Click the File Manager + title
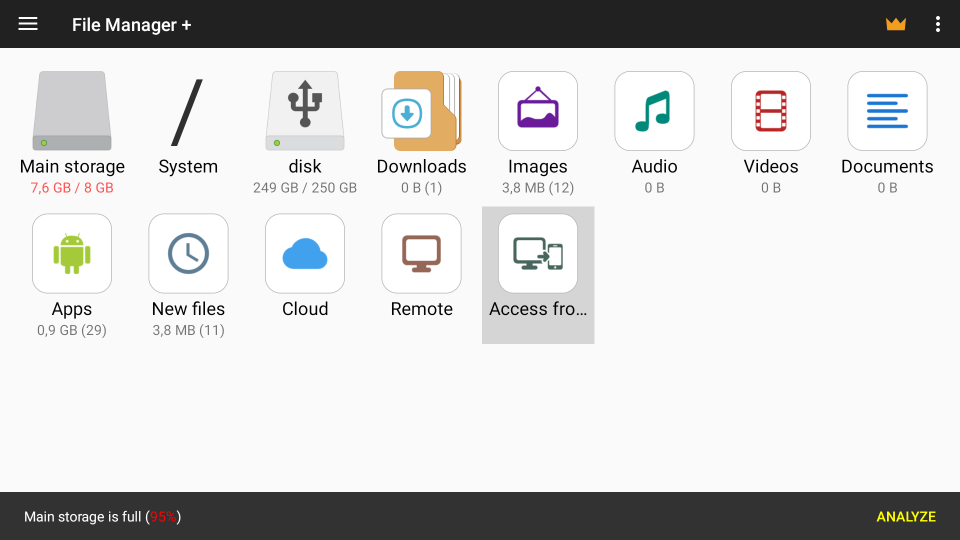The height and width of the screenshot is (540, 960). click(131, 25)
